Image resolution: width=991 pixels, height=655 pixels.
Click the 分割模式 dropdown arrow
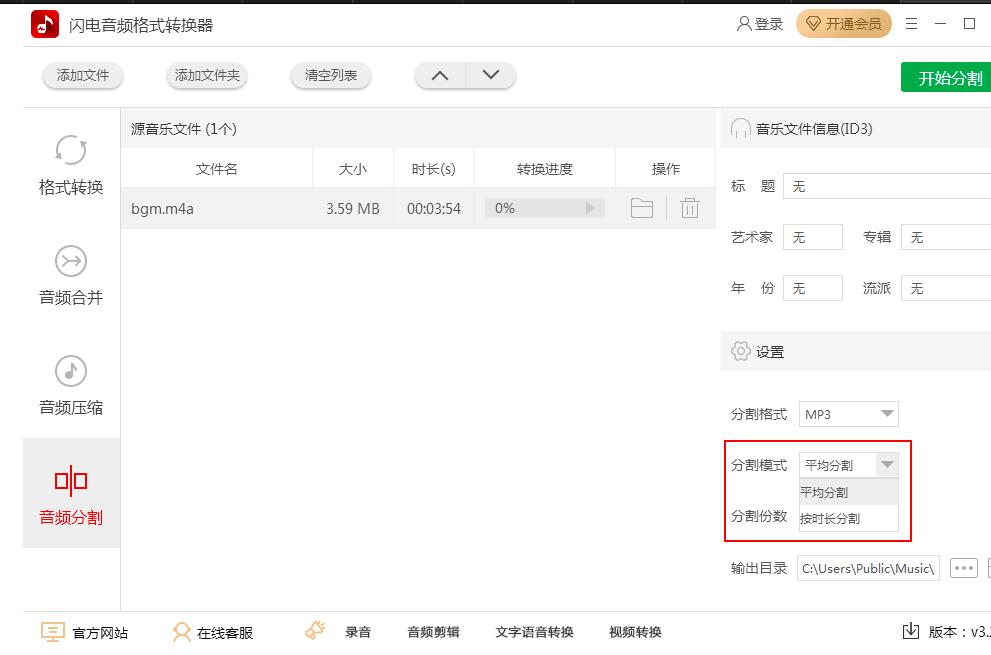pos(887,465)
